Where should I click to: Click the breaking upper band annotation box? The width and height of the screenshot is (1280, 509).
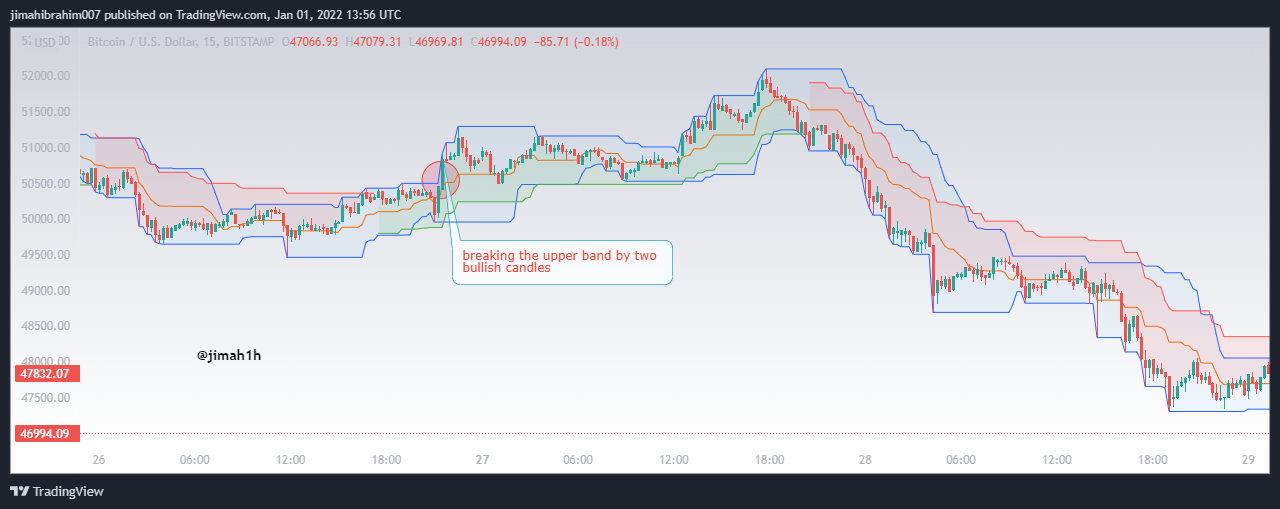(562, 262)
